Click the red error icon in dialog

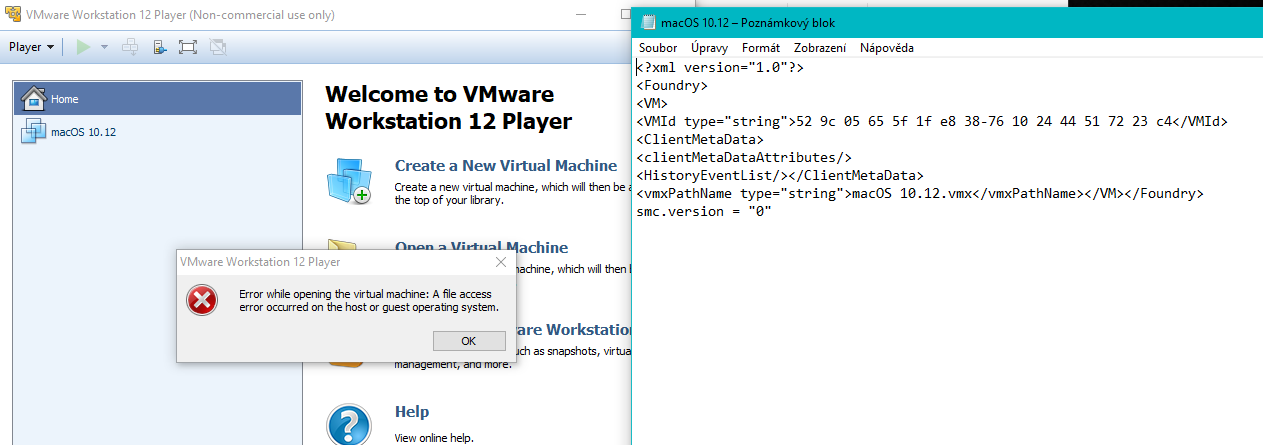pyautogui.click(x=203, y=299)
